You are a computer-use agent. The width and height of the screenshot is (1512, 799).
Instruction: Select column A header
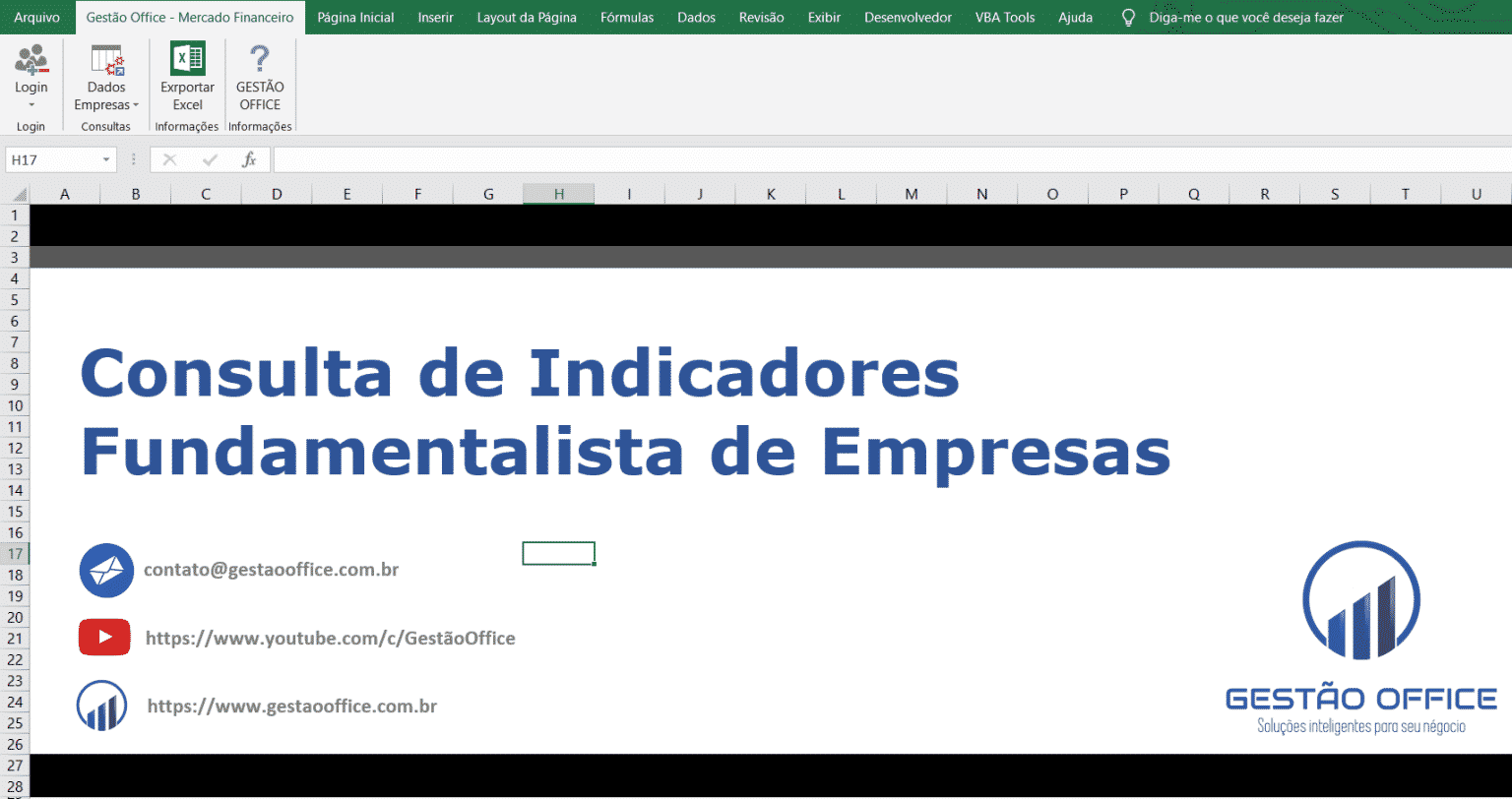click(x=65, y=194)
